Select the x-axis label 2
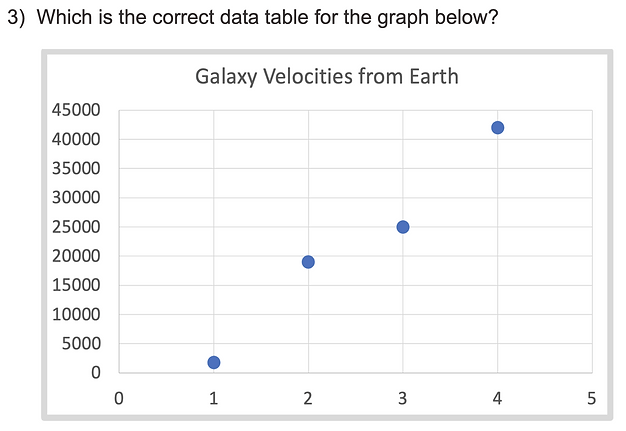626x431 pixels. coord(308,399)
